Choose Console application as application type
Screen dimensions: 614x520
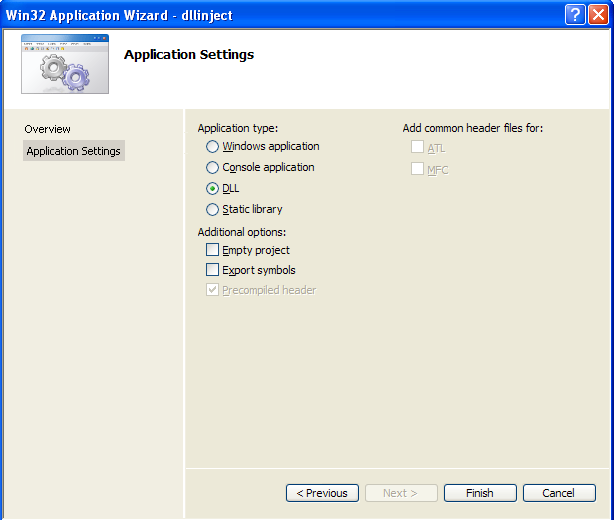(212, 168)
